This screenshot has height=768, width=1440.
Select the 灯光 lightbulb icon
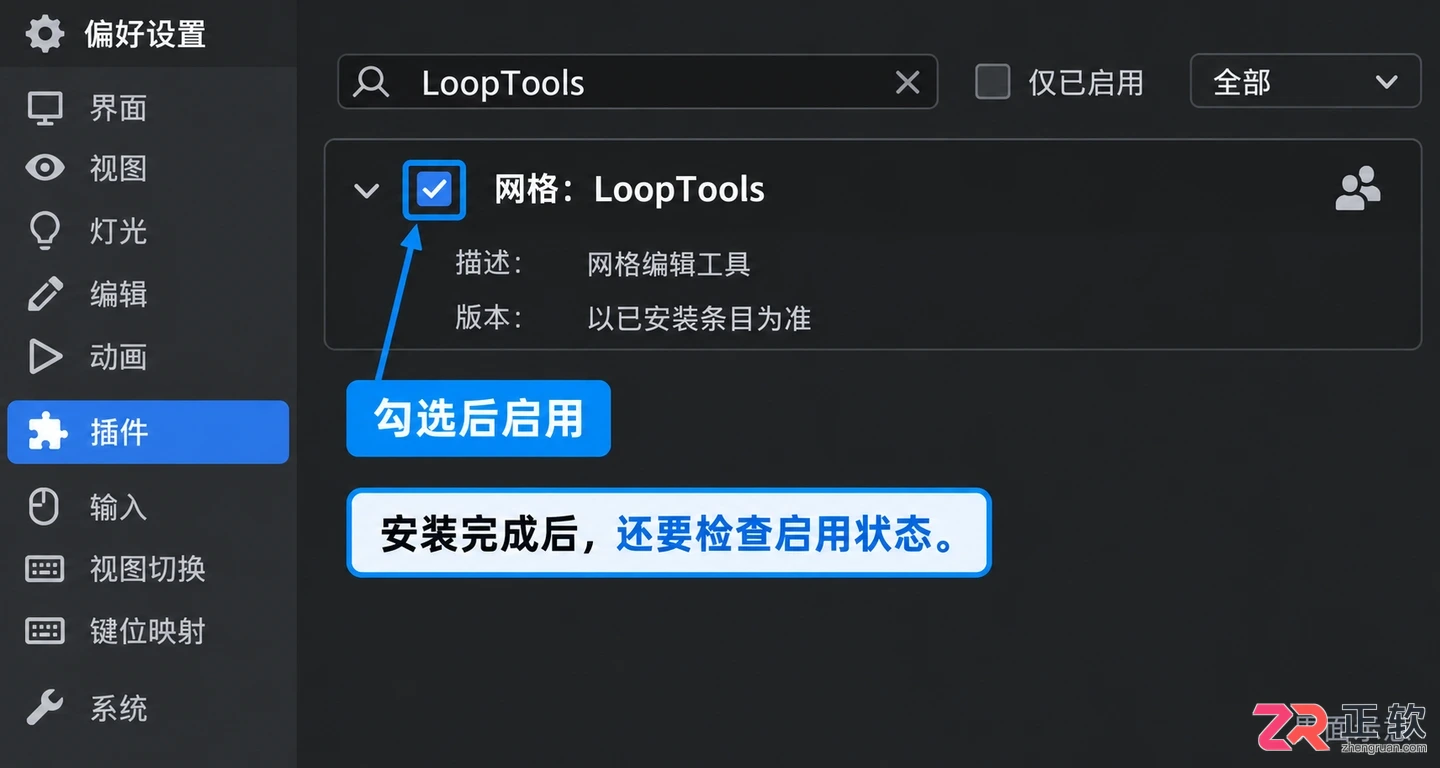pyautogui.click(x=44, y=231)
